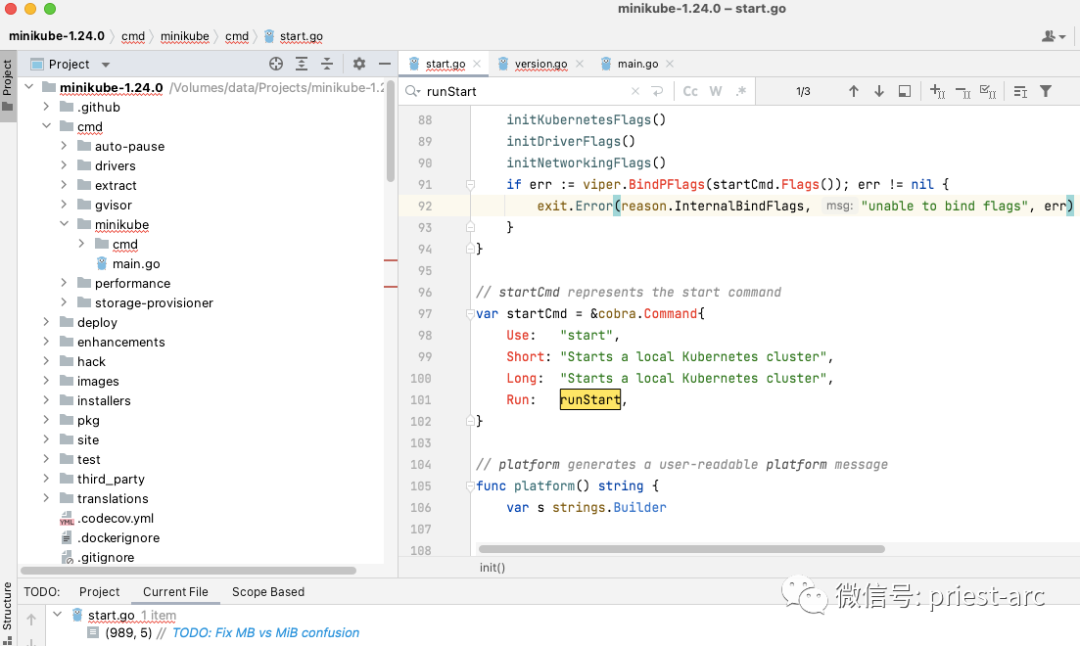Image resolution: width=1080 pixels, height=646 pixels.
Task: Click cmd in the breadcrumb path
Action: click(133, 36)
